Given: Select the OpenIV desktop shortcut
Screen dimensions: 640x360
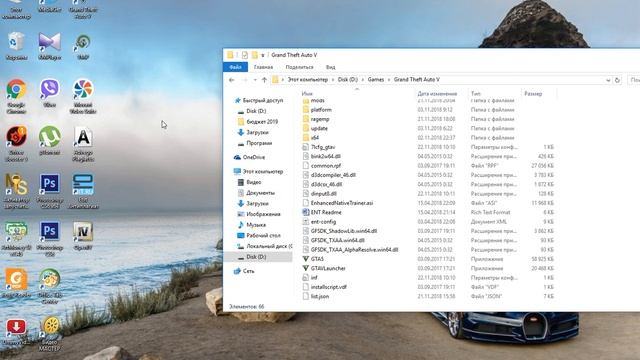Looking at the screenshot, I should coord(83,236).
